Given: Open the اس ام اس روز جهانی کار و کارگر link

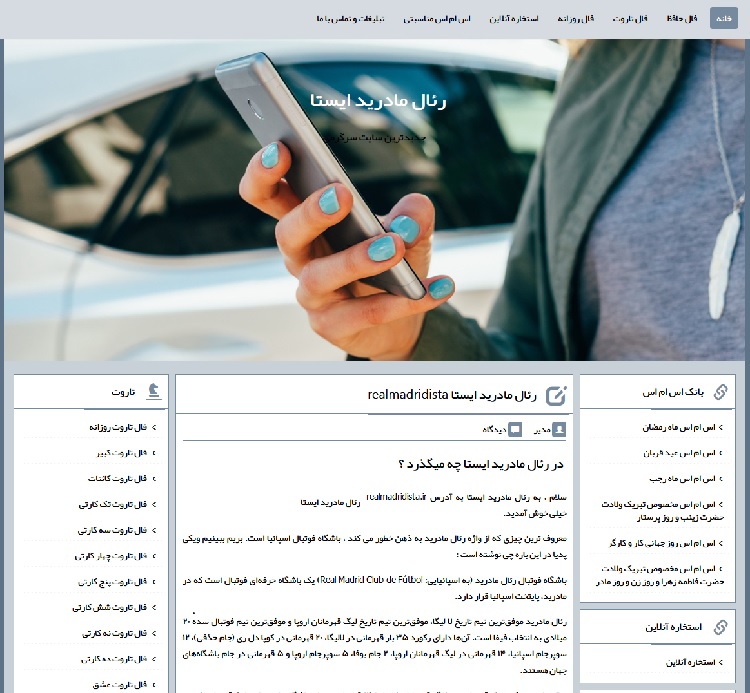Looking at the screenshot, I should 662,543.
